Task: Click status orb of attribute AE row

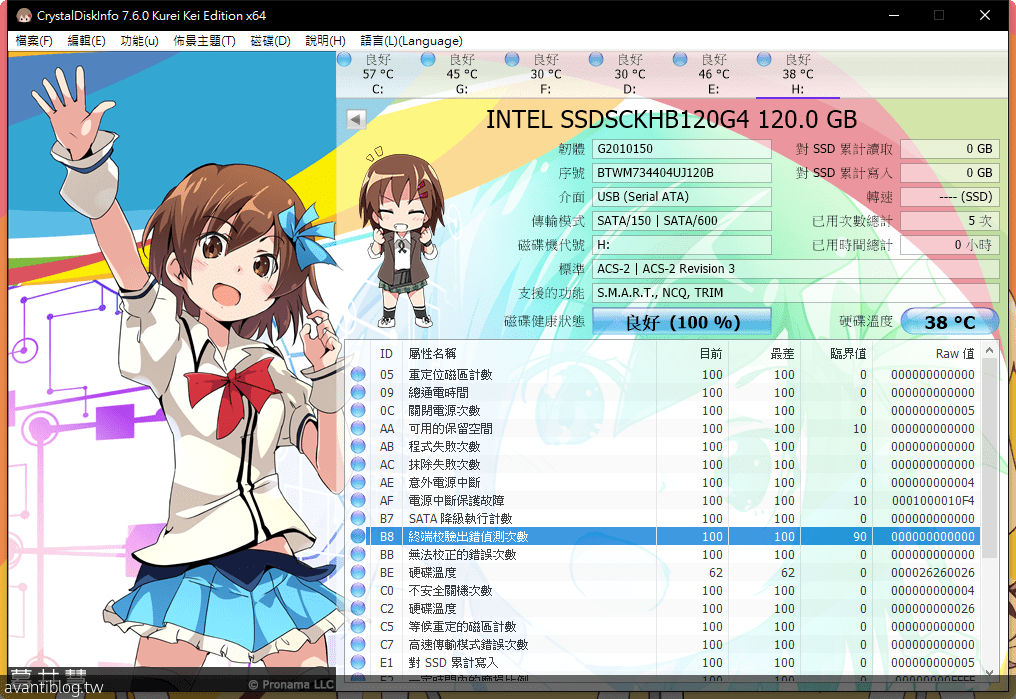Action: [x=358, y=483]
